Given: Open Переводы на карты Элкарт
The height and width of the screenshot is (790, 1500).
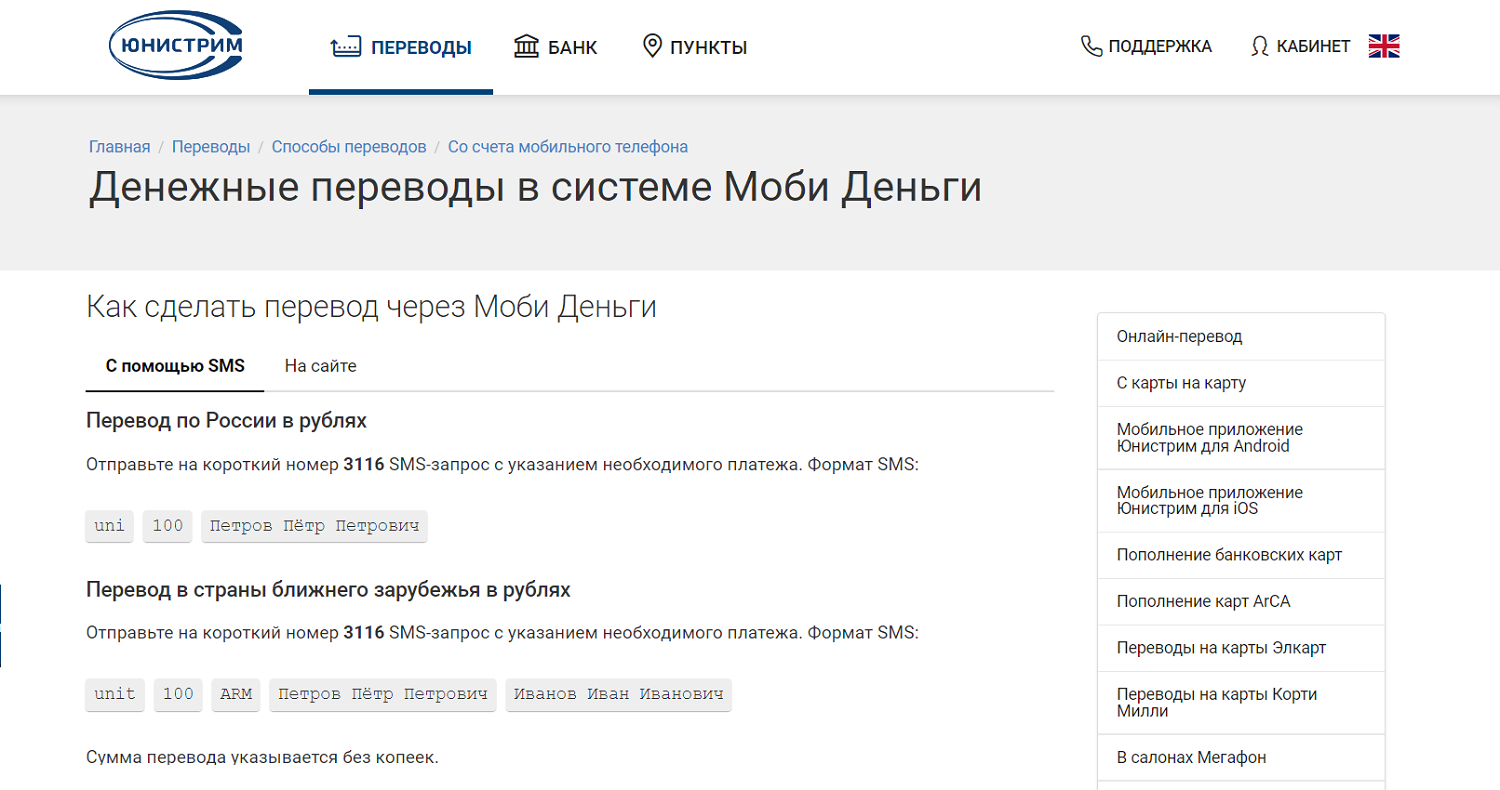Looking at the screenshot, I should [1241, 648].
